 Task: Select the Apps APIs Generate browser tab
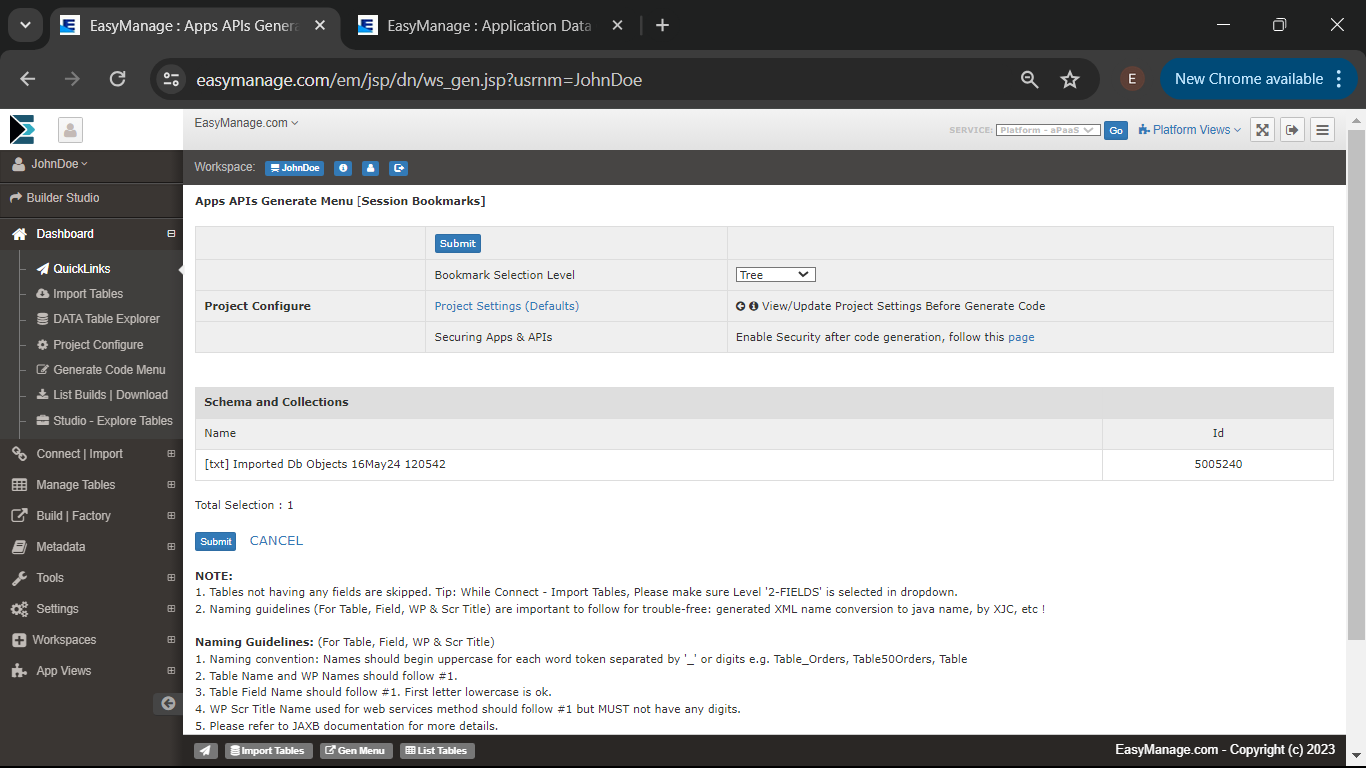(x=194, y=26)
